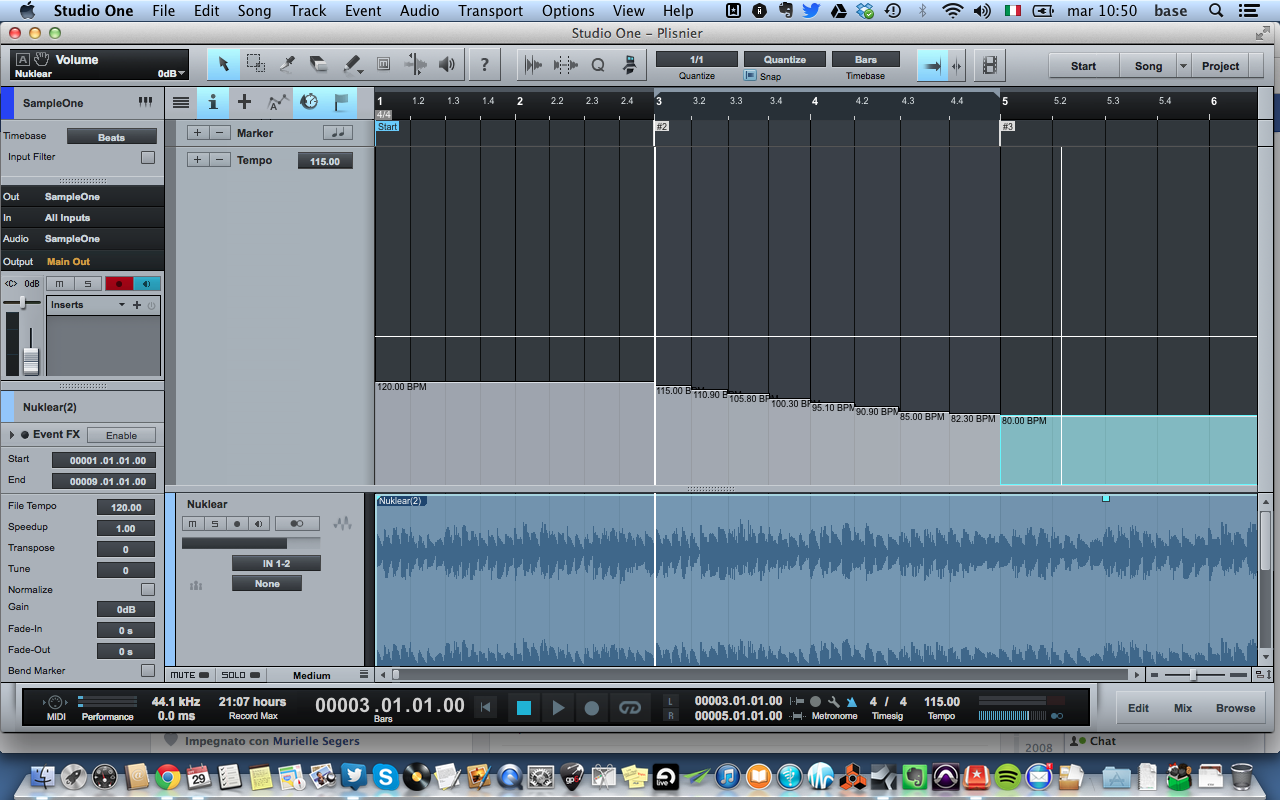Add tracks with the plus icon

click(244, 102)
